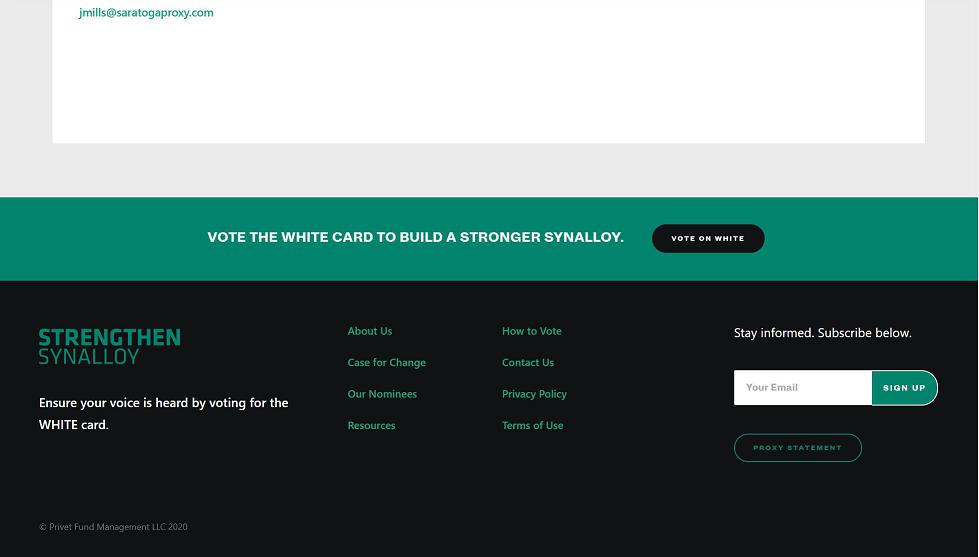
Task: Open the jmills@saratogaproxy.com email link
Action: (x=146, y=13)
